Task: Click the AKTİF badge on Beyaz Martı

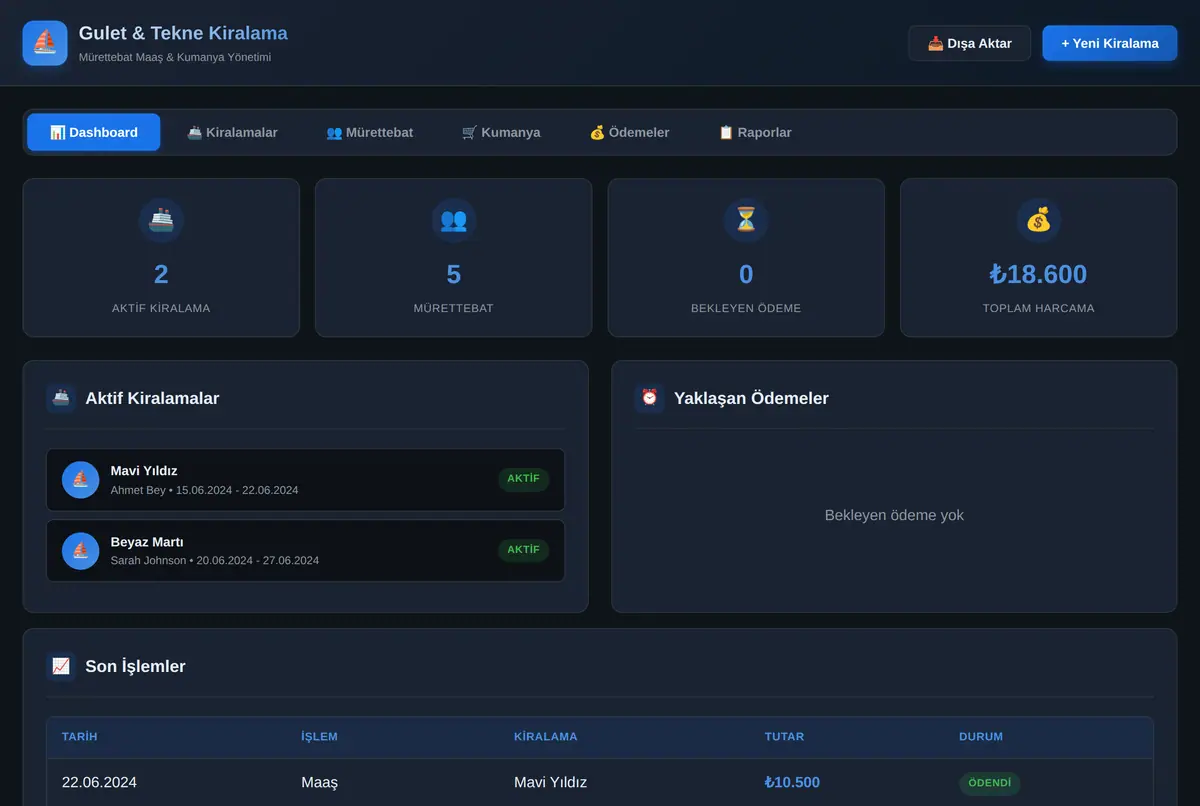Action: coord(523,550)
